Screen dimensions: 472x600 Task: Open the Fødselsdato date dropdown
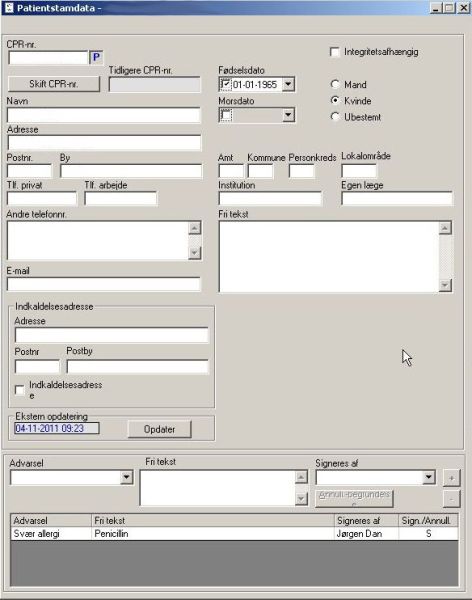288,84
